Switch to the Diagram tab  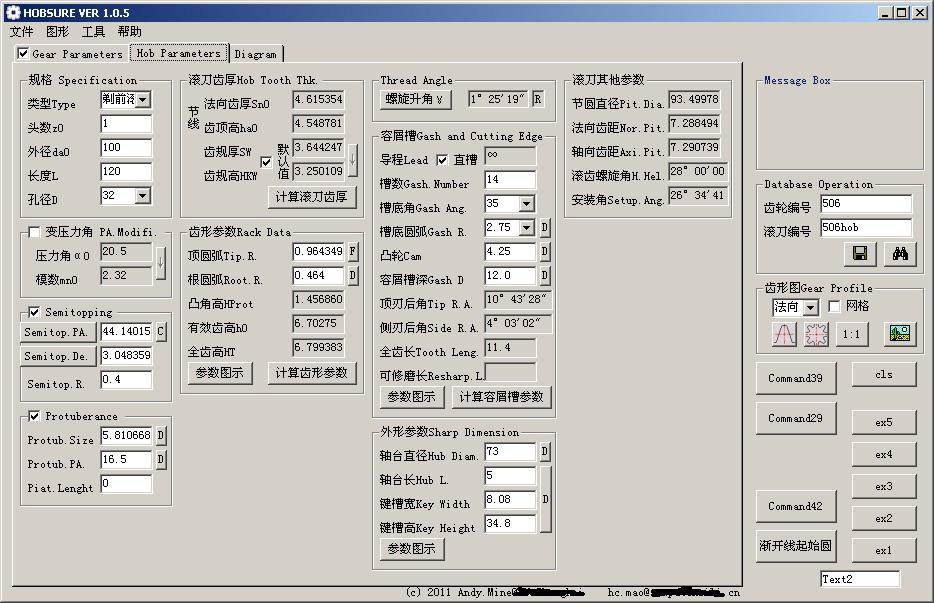coord(256,54)
